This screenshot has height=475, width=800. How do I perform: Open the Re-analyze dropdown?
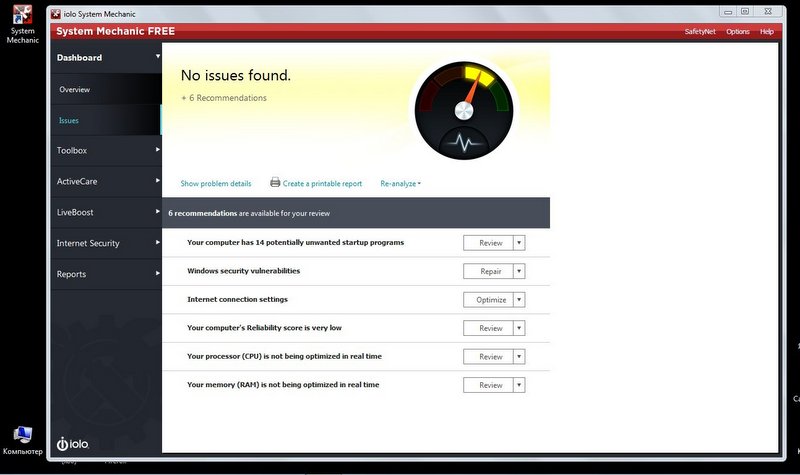(401, 184)
